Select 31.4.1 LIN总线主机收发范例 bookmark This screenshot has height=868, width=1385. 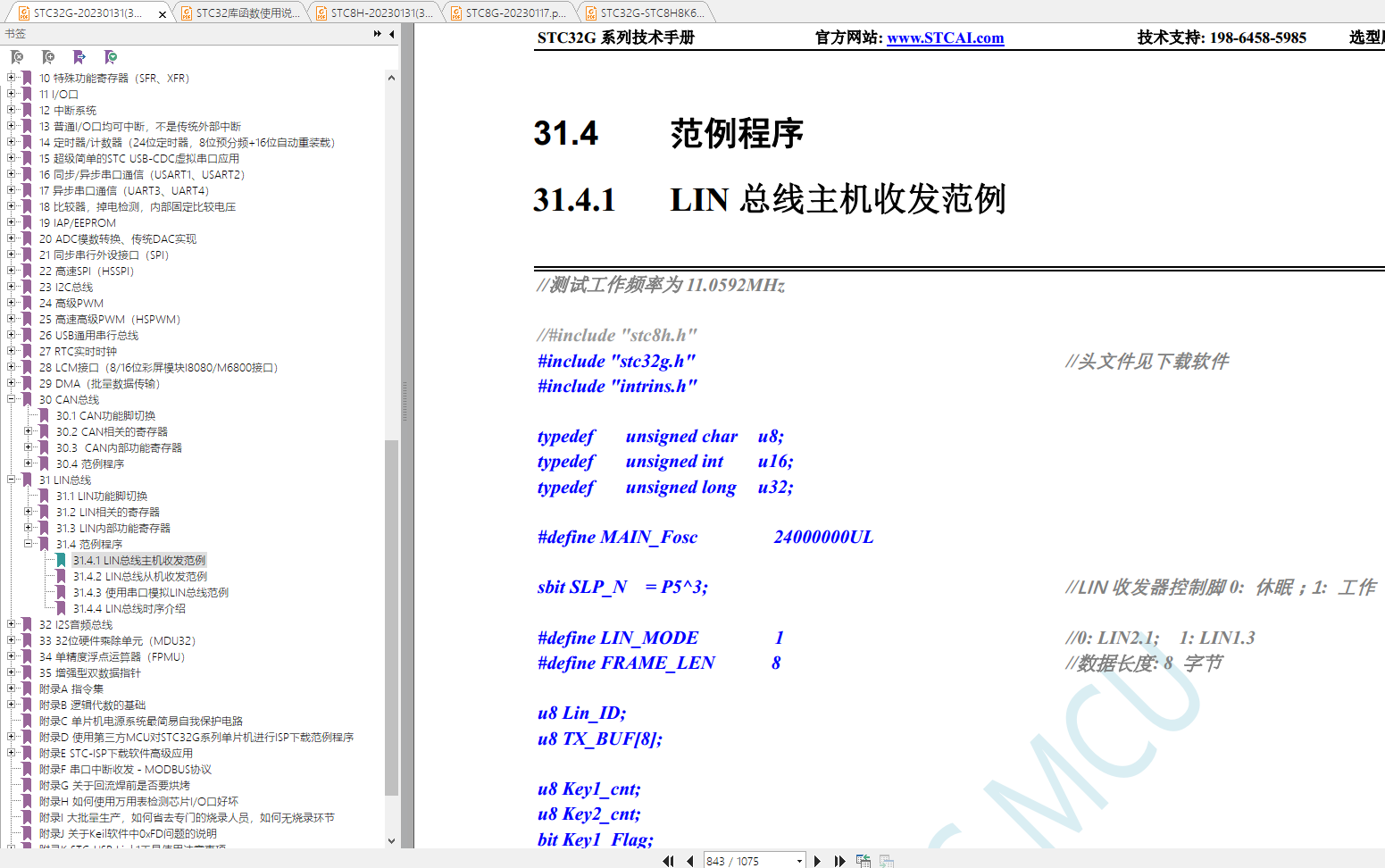pyautogui.click(x=139, y=560)
